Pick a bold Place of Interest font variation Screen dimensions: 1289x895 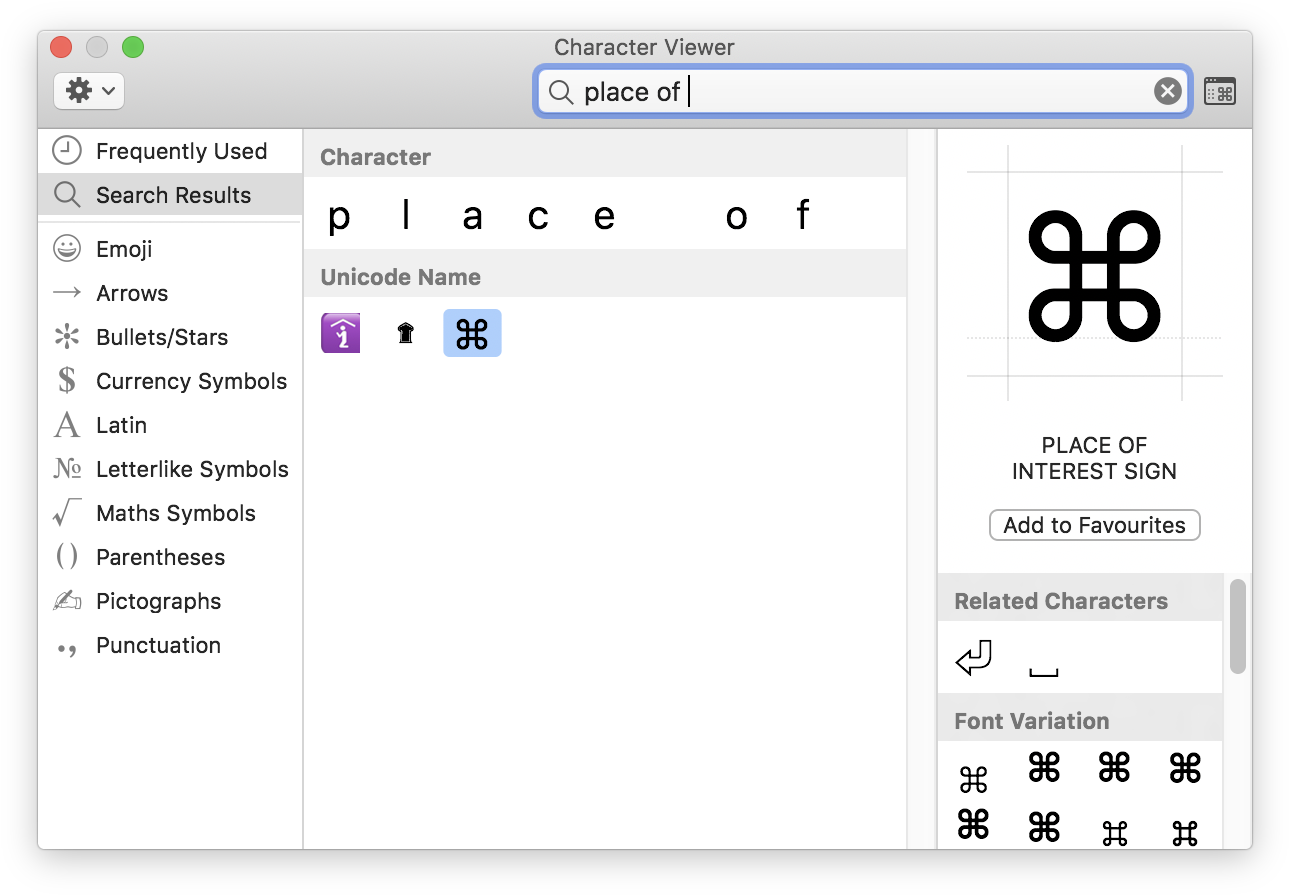(1044, 768)
